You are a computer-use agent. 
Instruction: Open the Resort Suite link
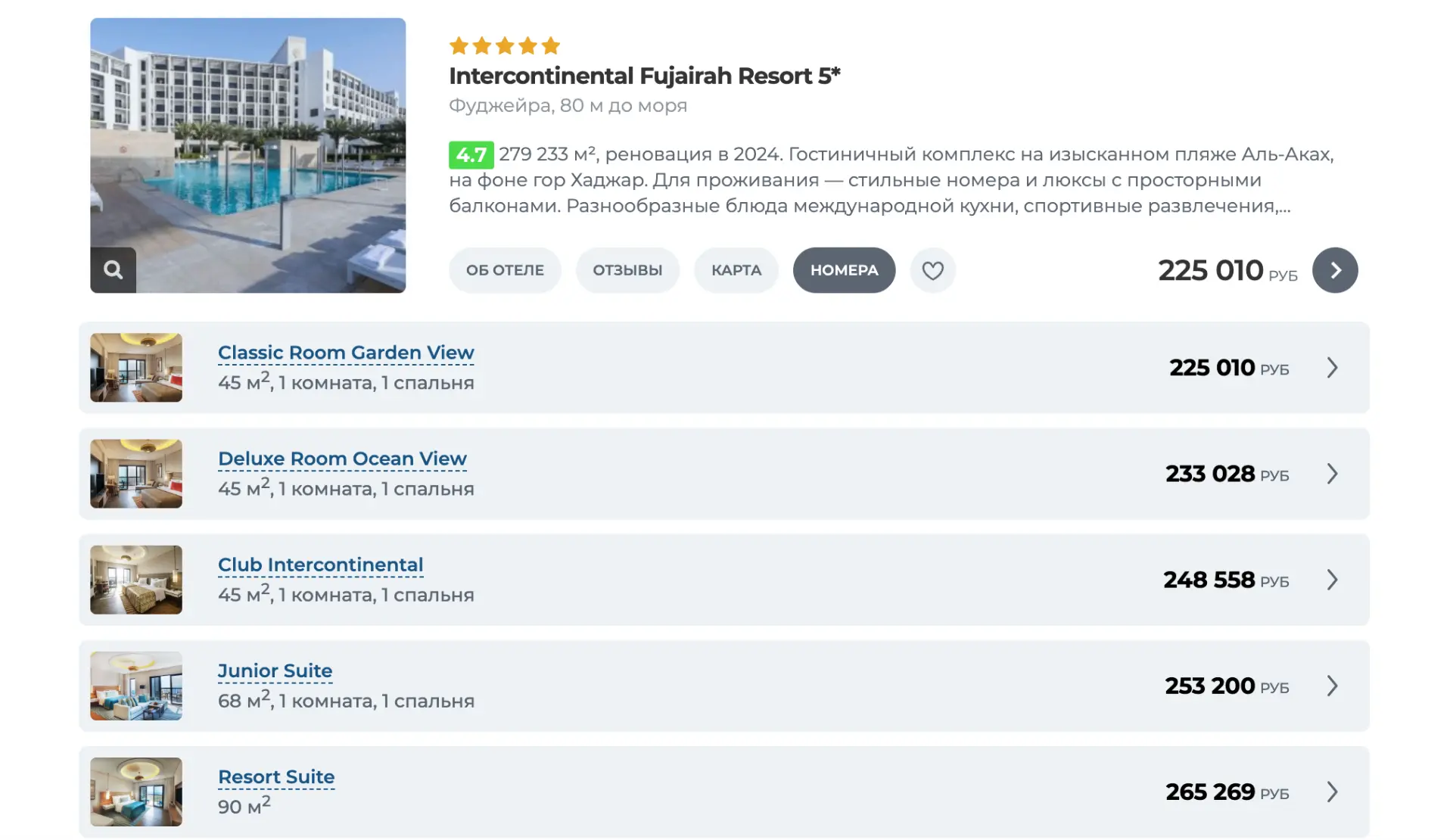(276, 776)
